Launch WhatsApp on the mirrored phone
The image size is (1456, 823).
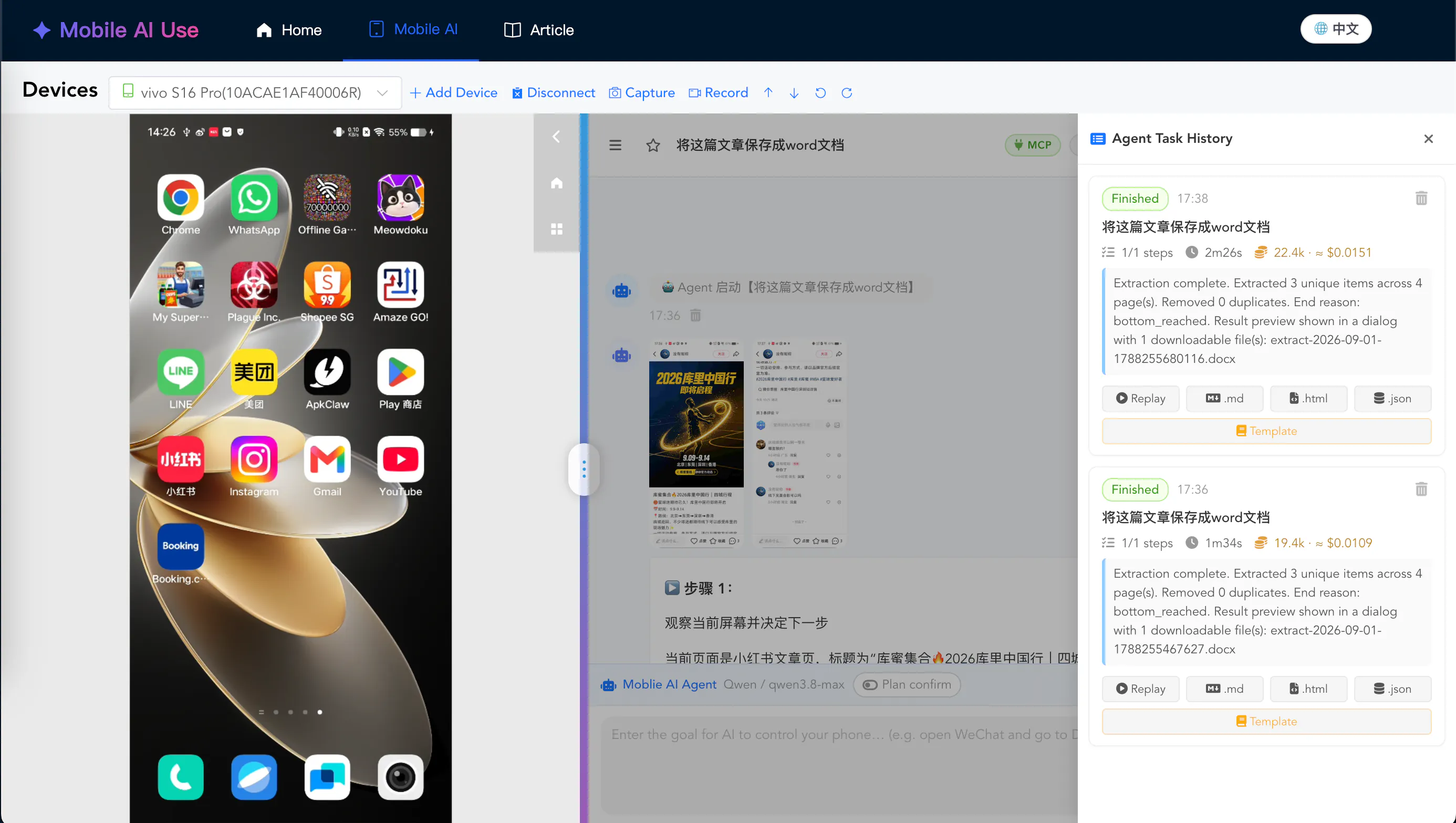tap(254, 198)
